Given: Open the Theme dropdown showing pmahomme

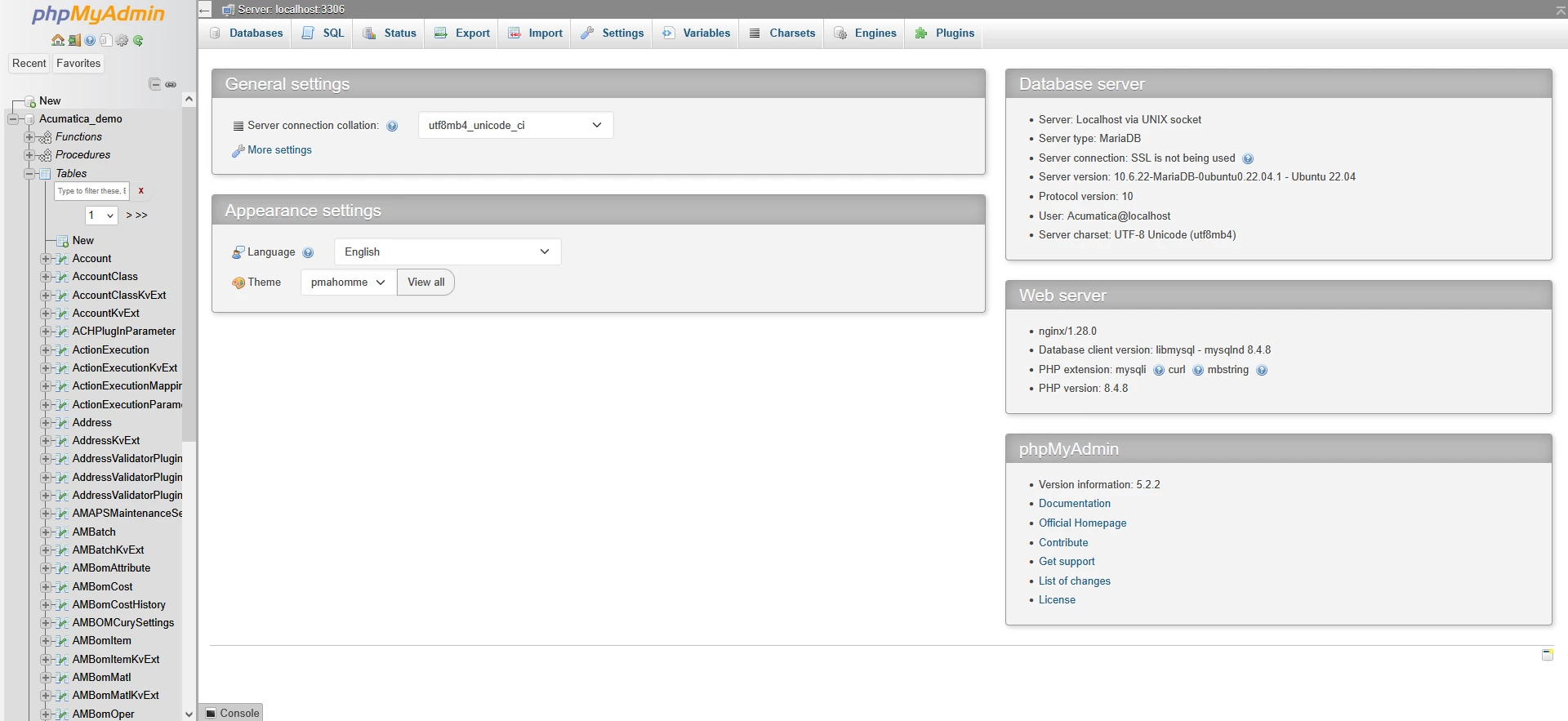Looking at the screenshot, I should point(349,282).
